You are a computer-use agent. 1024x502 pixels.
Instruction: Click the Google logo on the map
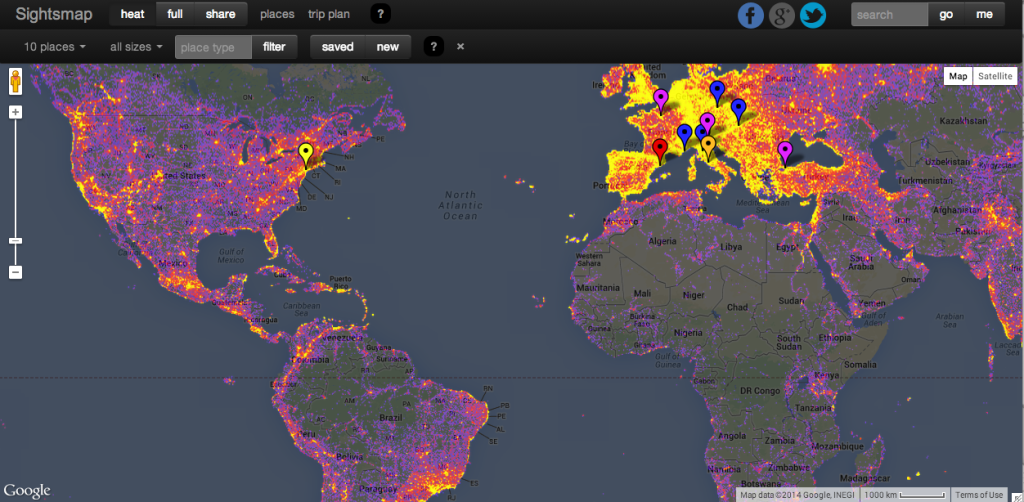tap(27, 490)
